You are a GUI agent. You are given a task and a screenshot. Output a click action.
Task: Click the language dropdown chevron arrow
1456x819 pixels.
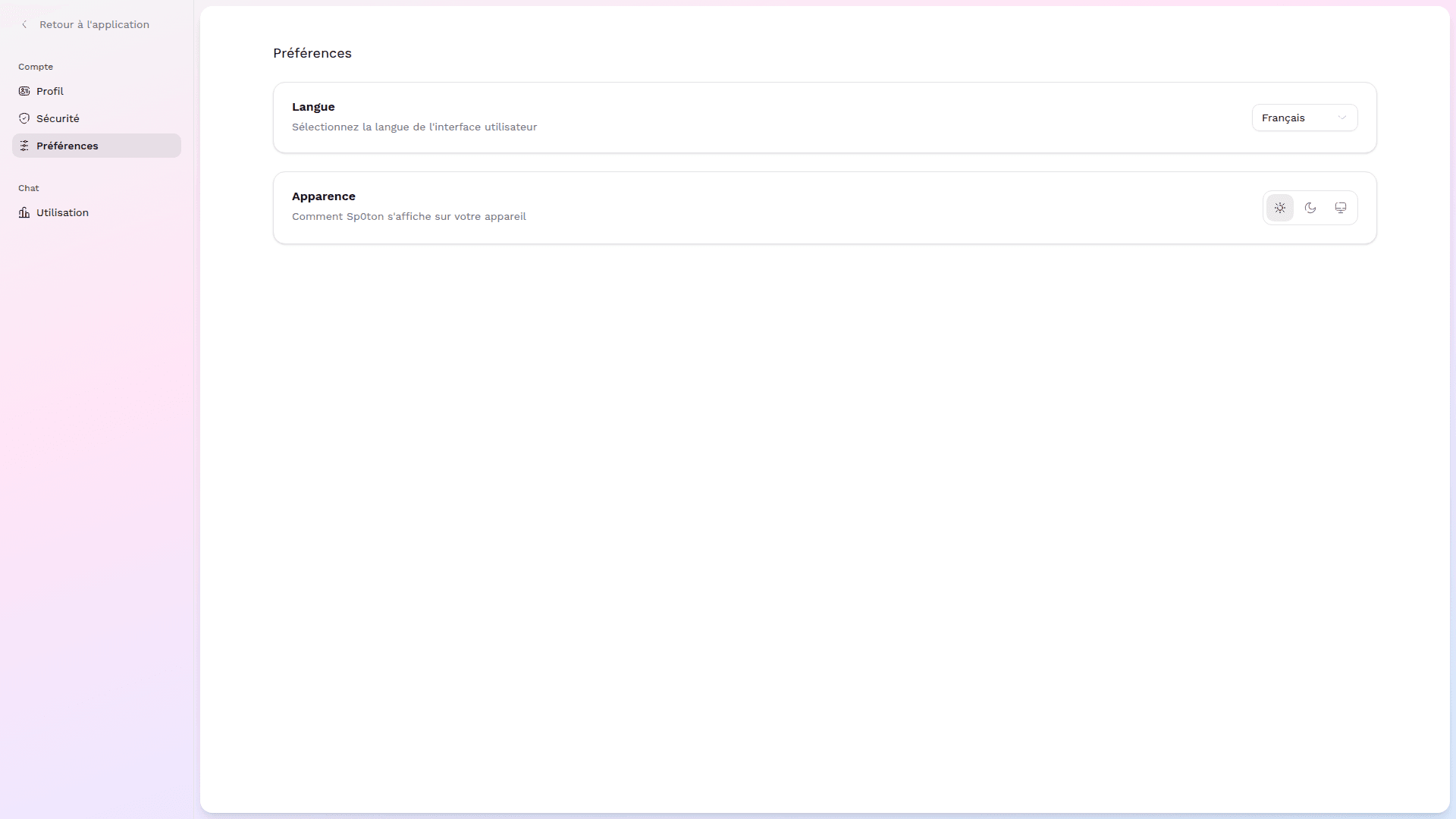pos(1342,118)
